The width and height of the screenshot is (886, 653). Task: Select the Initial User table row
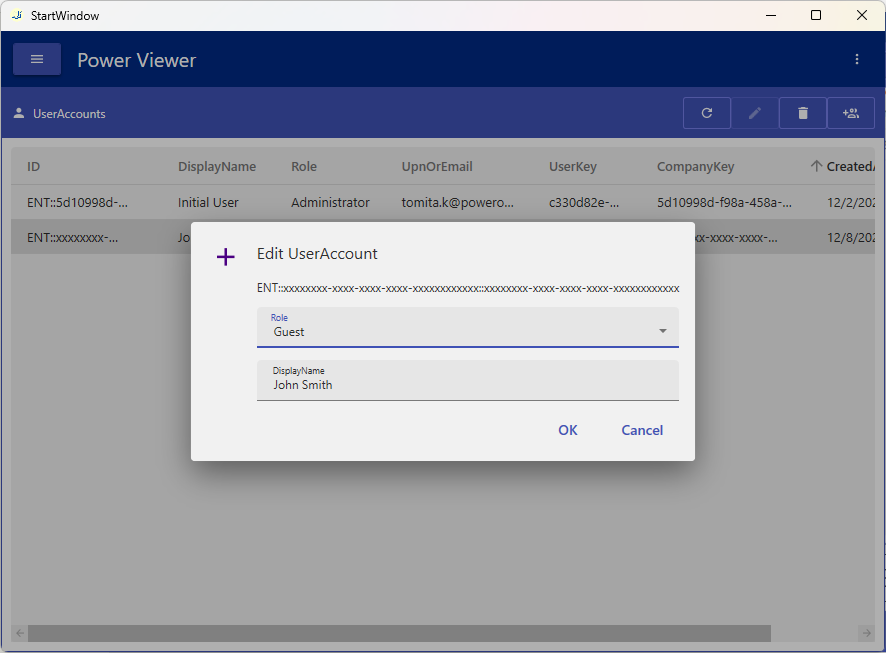[208, 202]
